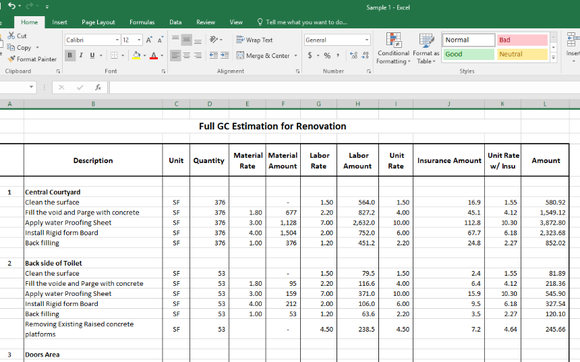This screenshot has width=580, height=362.
Task: Open Conditional Formatting menu
Action: [x=394, y=48]
